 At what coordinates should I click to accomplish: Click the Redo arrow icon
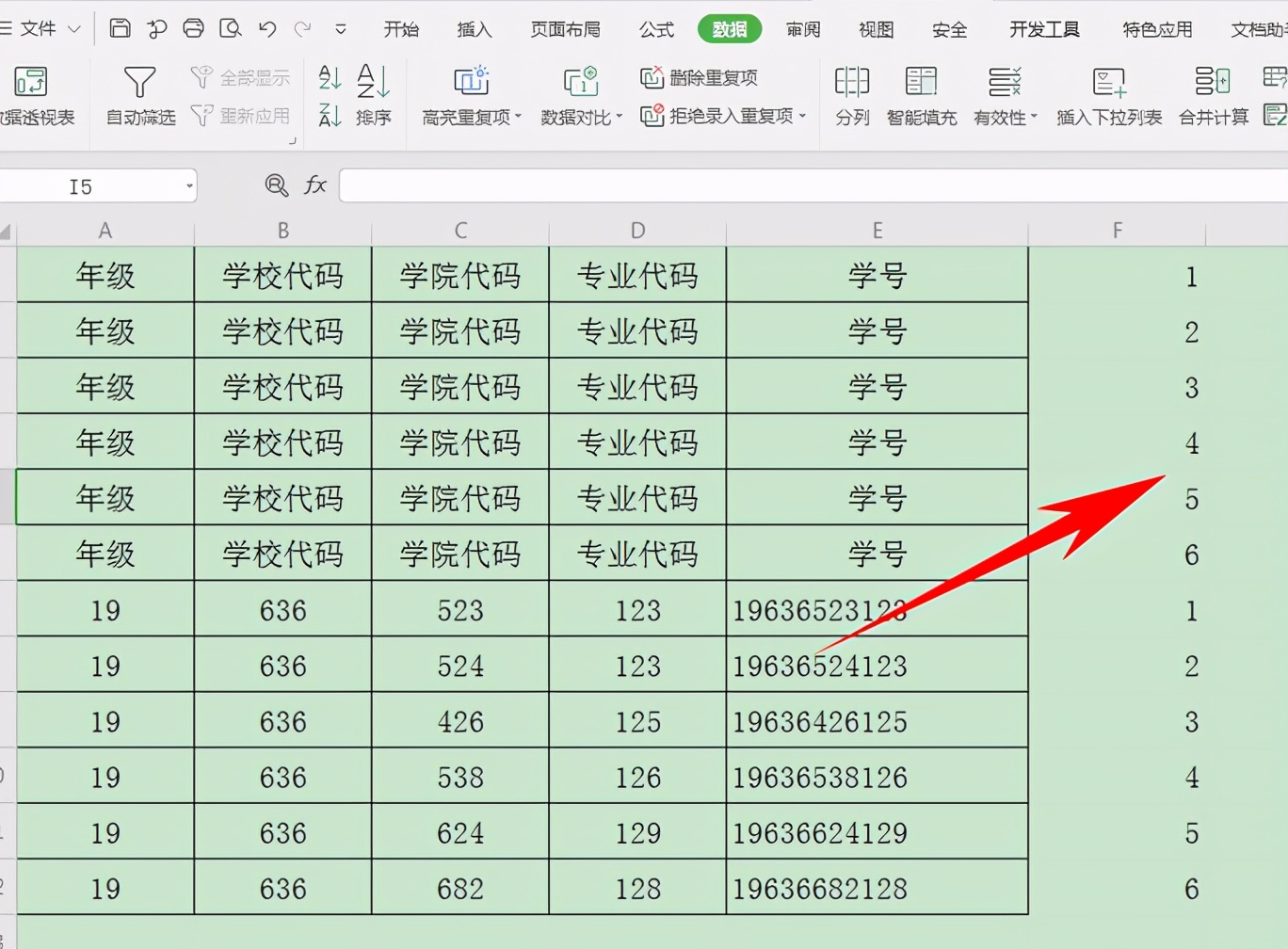[302, 29]
